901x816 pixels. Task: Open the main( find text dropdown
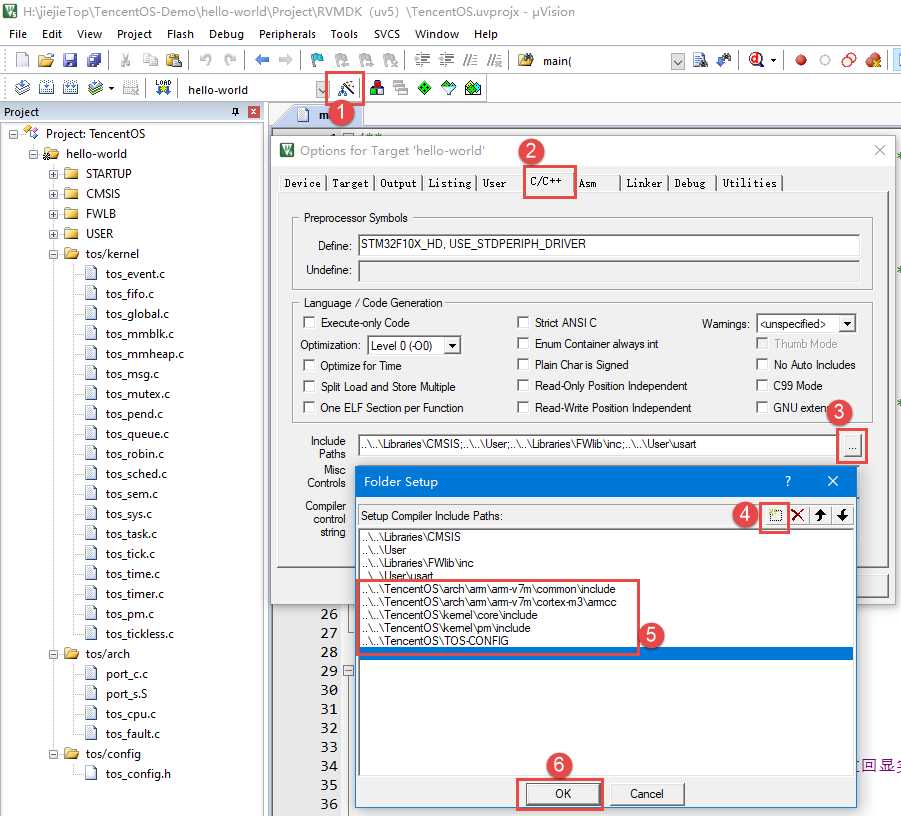click(677, 61)
